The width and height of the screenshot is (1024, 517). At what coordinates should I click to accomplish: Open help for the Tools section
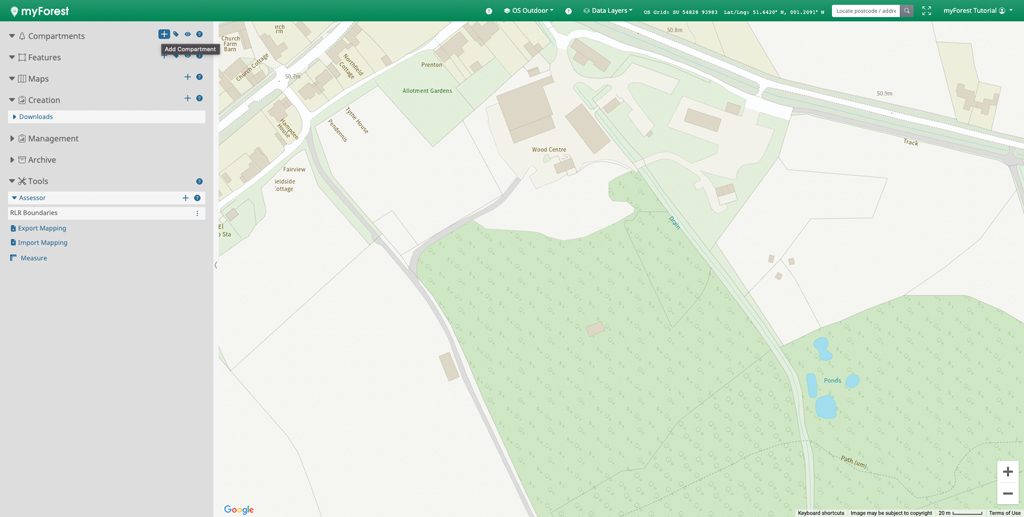pyautogui.click(x=199, y=181)
